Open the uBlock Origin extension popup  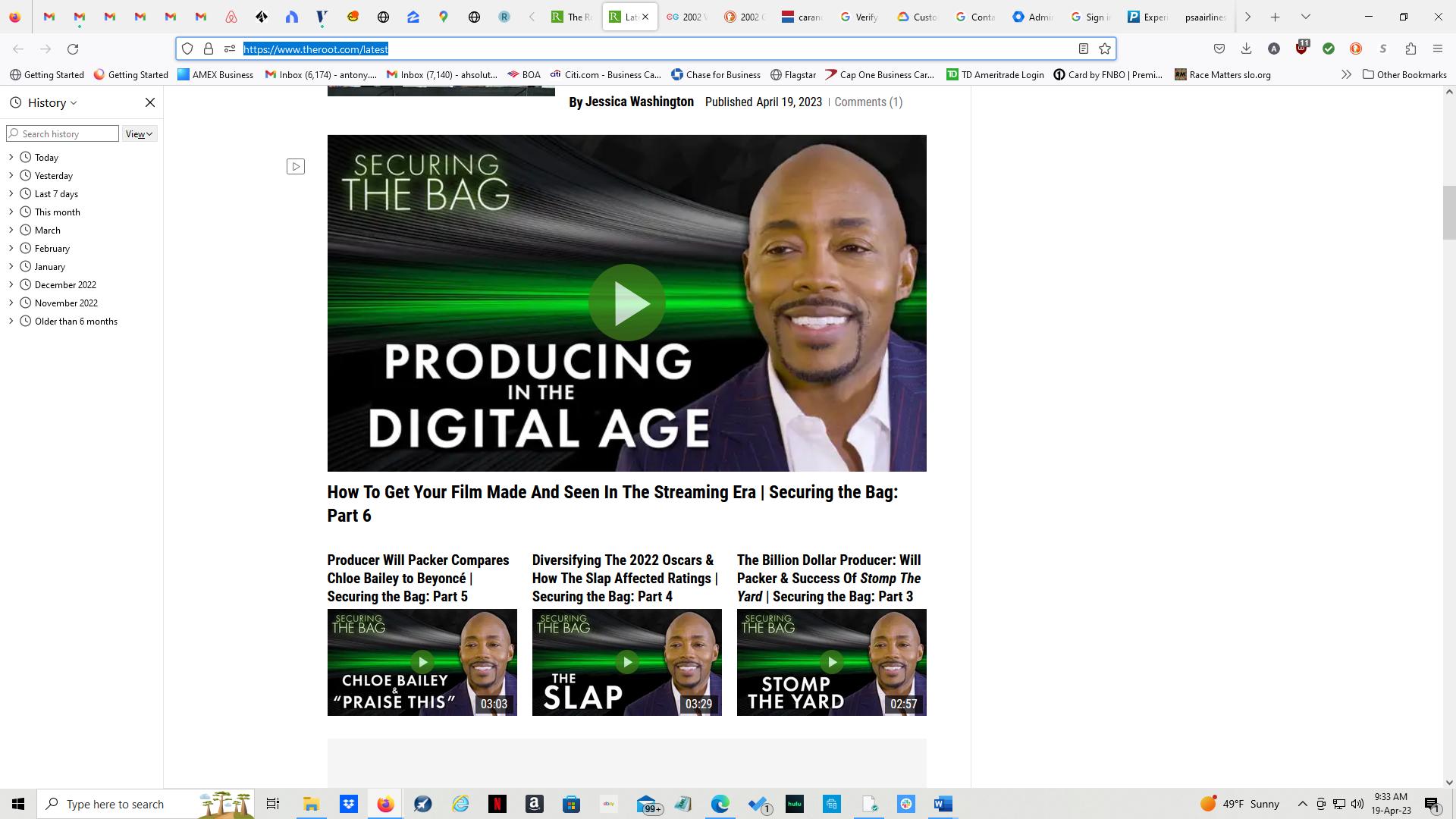(1301, 49)
